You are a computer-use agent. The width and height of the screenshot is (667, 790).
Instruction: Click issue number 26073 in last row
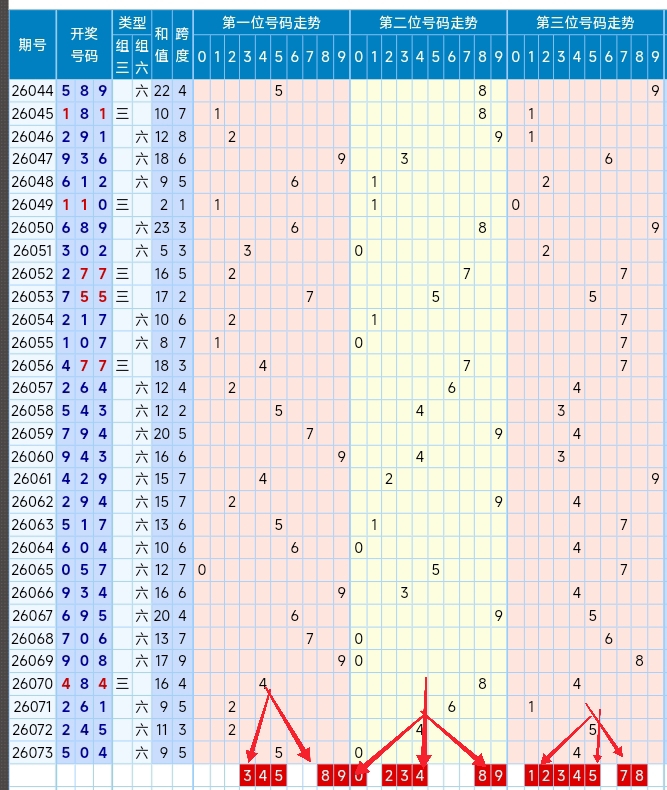[32, 752]
